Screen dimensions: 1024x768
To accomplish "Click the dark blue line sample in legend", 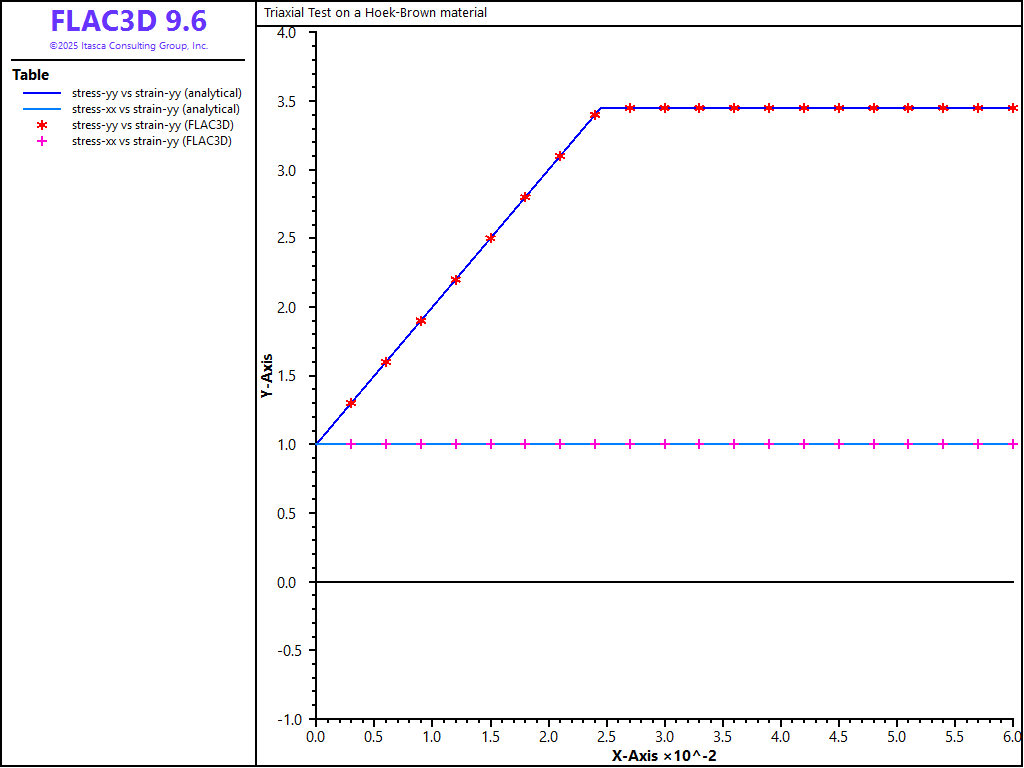I will (x=42, y=93).
